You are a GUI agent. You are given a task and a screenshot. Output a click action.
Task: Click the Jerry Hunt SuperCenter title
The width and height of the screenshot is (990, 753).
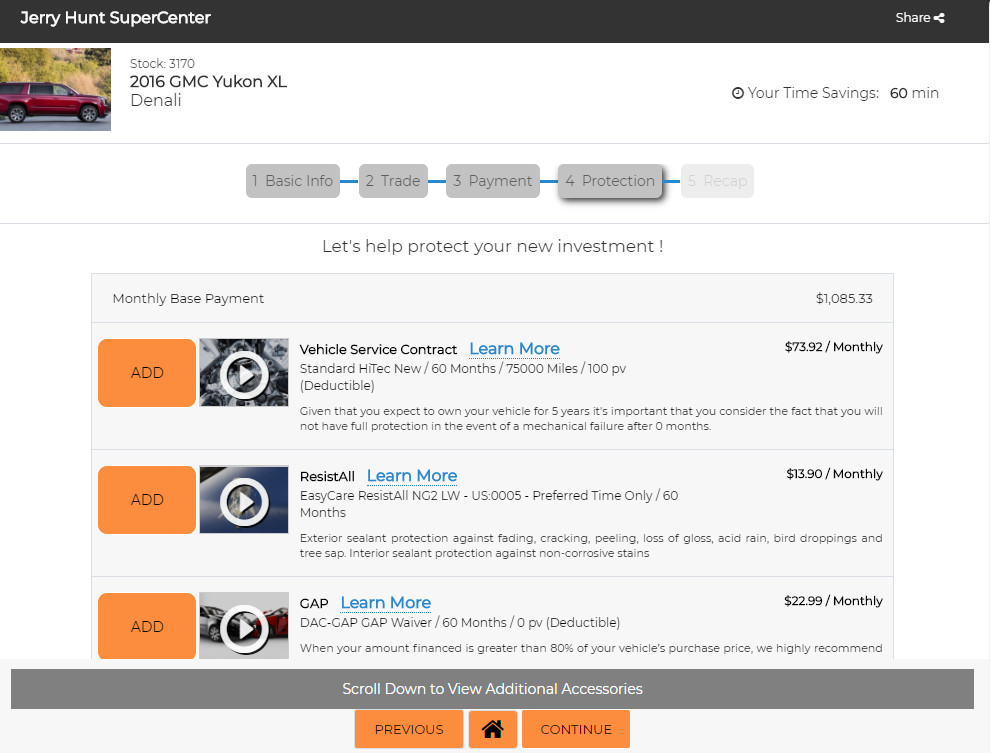(116, 18)
